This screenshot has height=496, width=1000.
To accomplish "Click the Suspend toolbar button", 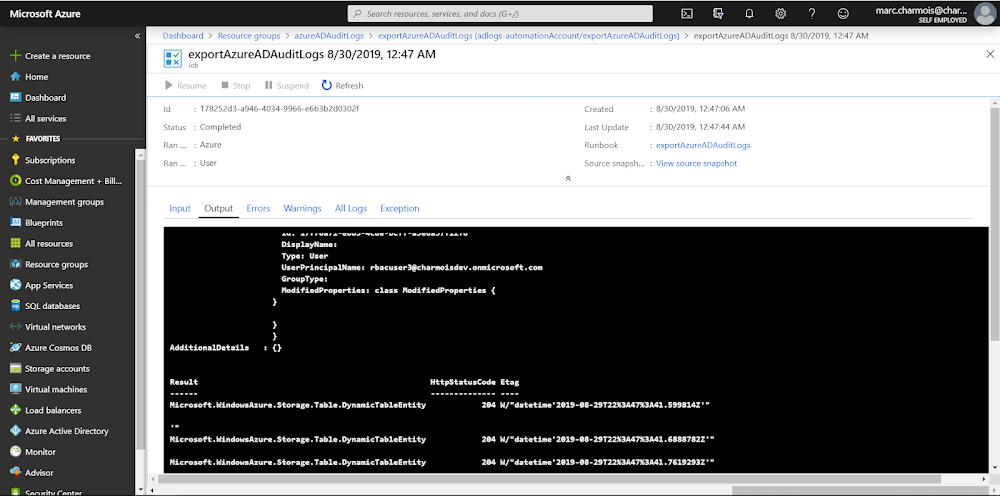I will pos(286,85).
